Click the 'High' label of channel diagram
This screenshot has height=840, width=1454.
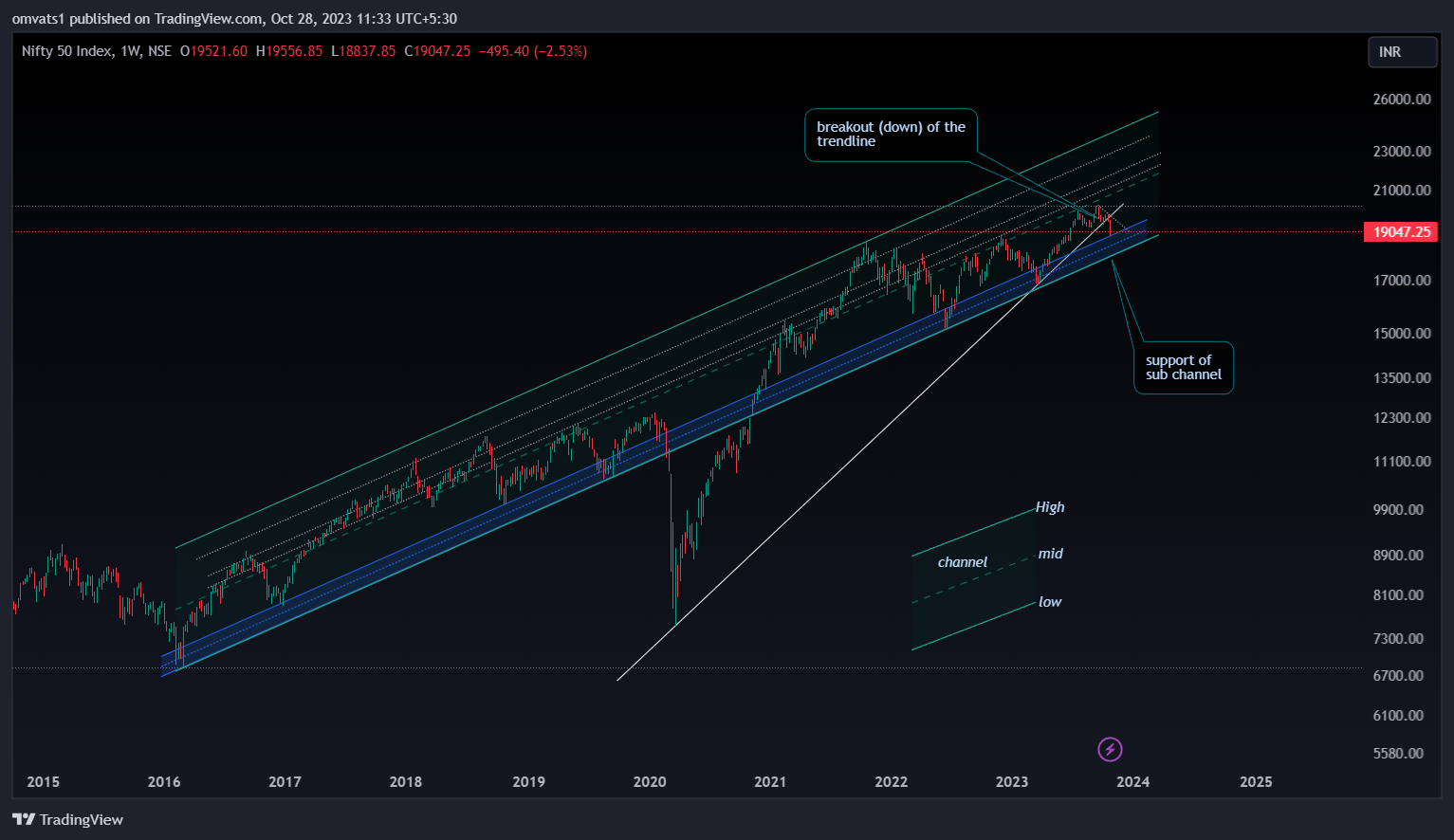click(x=1050, y=507)
